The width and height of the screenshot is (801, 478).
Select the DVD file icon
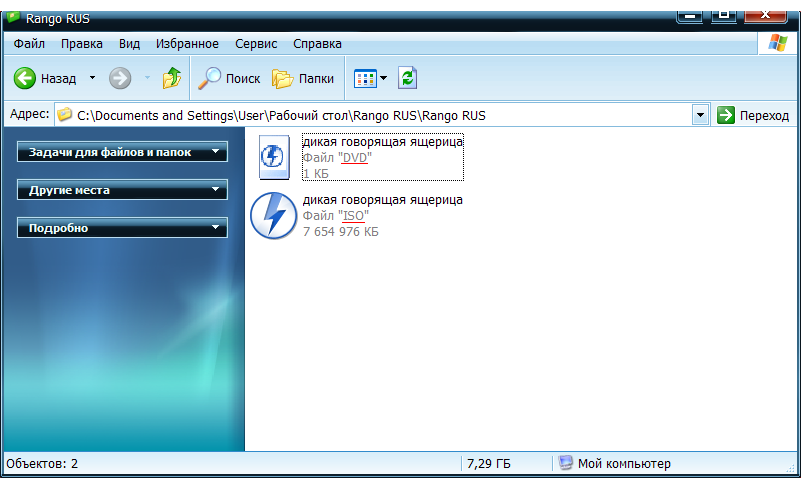274,157
